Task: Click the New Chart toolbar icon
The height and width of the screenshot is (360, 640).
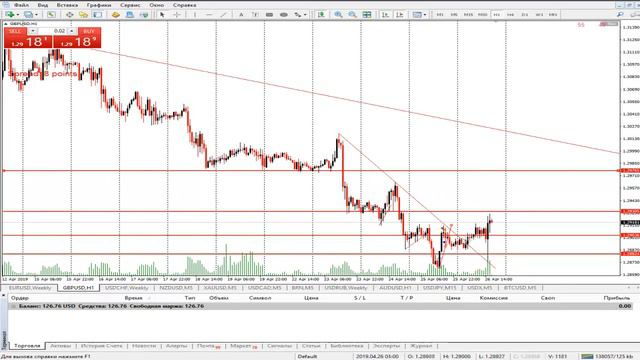Action: [10, 15]
